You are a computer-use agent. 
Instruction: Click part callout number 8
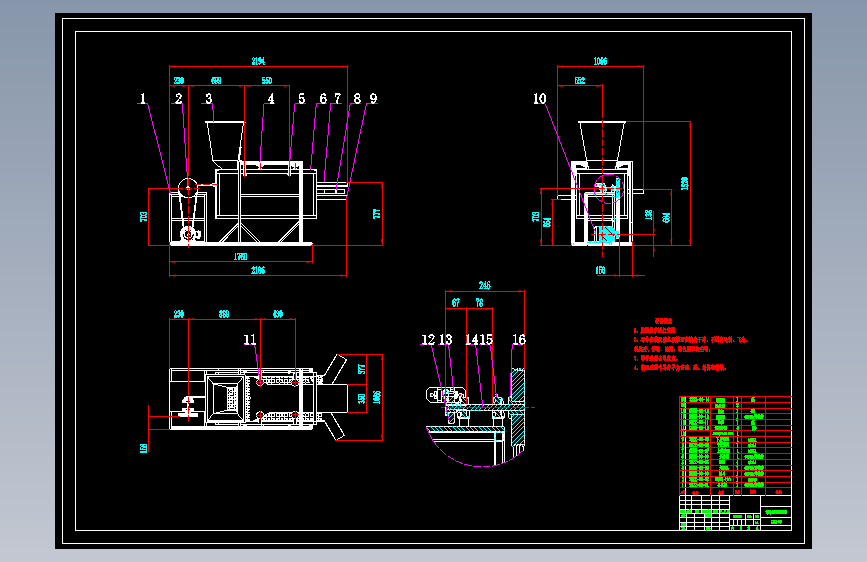tap(357, 98)
